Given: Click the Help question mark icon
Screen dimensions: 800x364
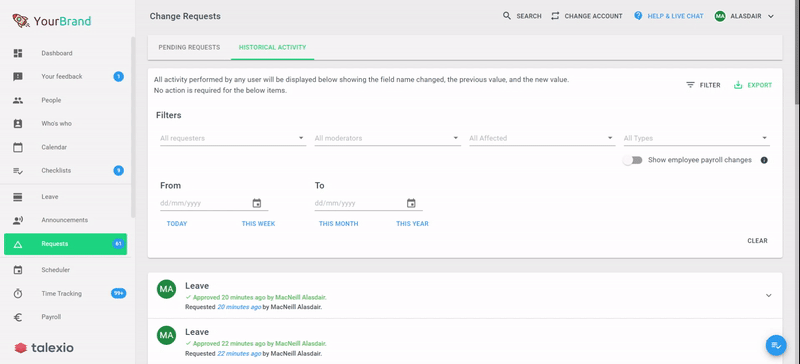Looking at the screenshot, I should 638,16.
